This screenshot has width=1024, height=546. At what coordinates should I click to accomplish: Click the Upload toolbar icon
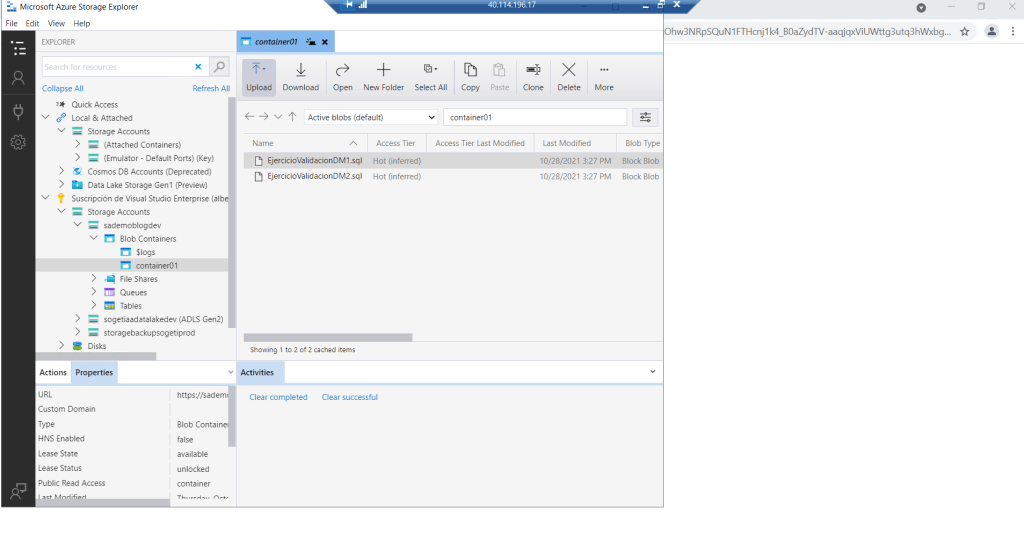[259, 71]
